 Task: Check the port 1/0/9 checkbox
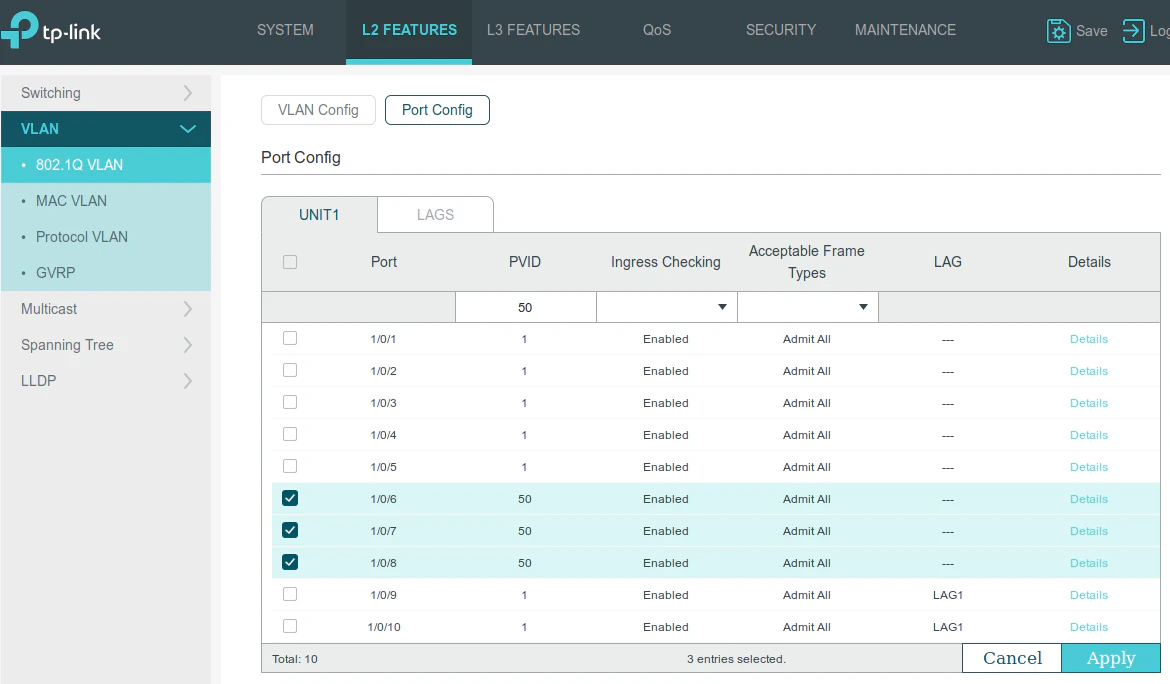[x=290, y=594]
